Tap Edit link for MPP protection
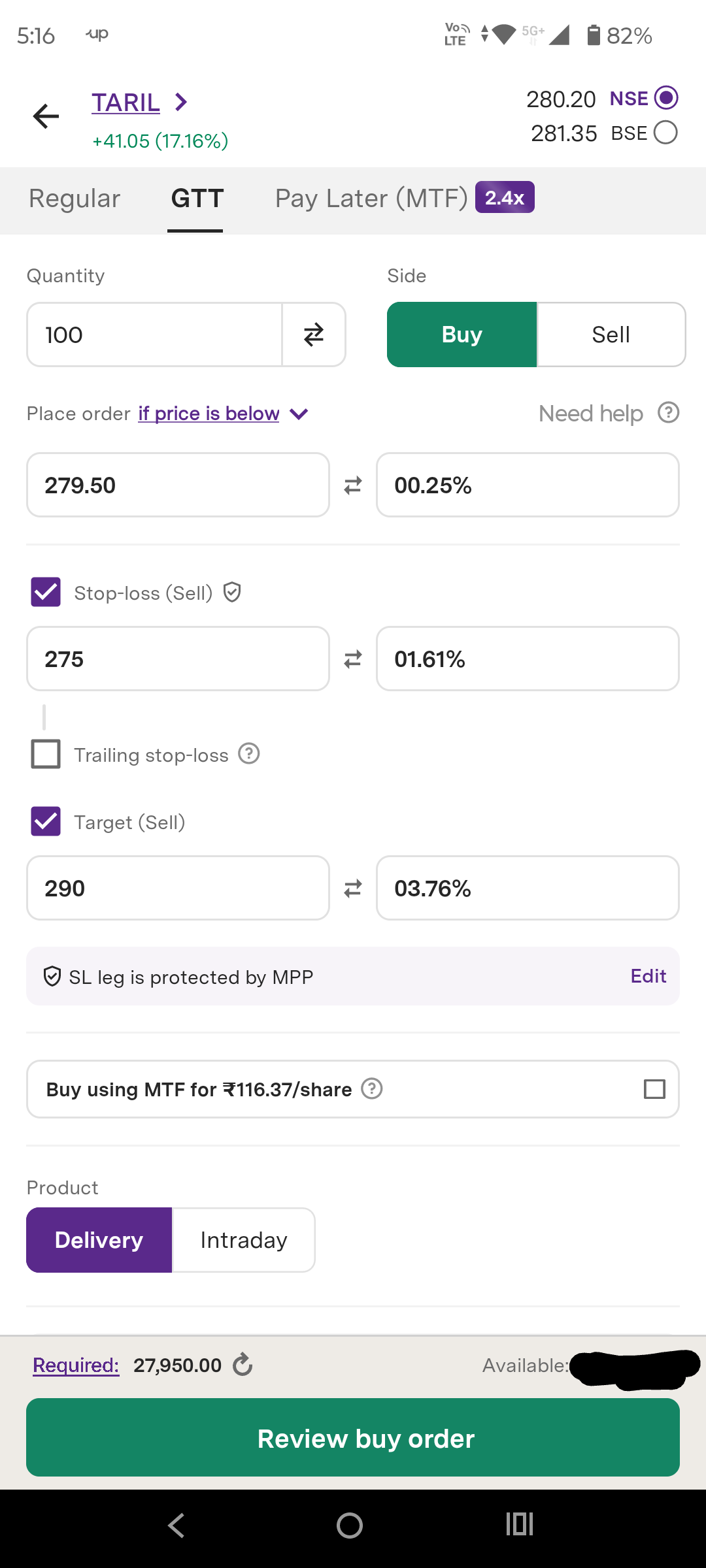The image size is (706, 1568). (x=648, y=976)
